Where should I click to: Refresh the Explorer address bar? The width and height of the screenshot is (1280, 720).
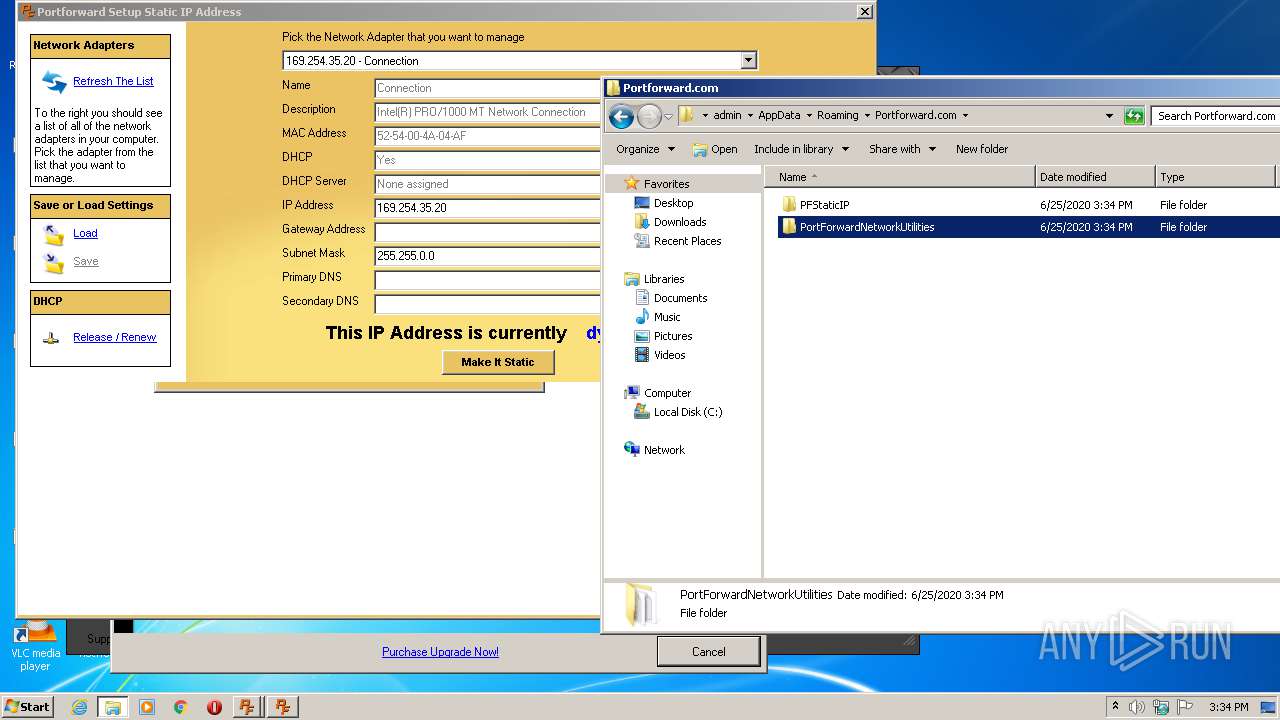click(1133, 116)
